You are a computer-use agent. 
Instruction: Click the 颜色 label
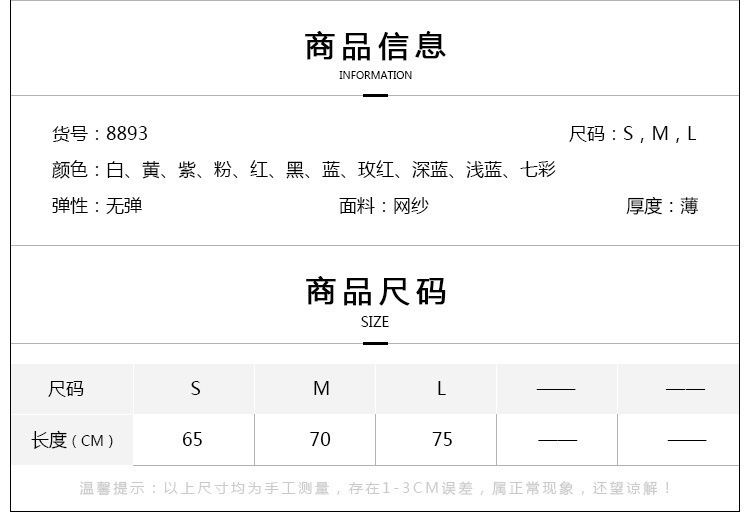[69, 170]
